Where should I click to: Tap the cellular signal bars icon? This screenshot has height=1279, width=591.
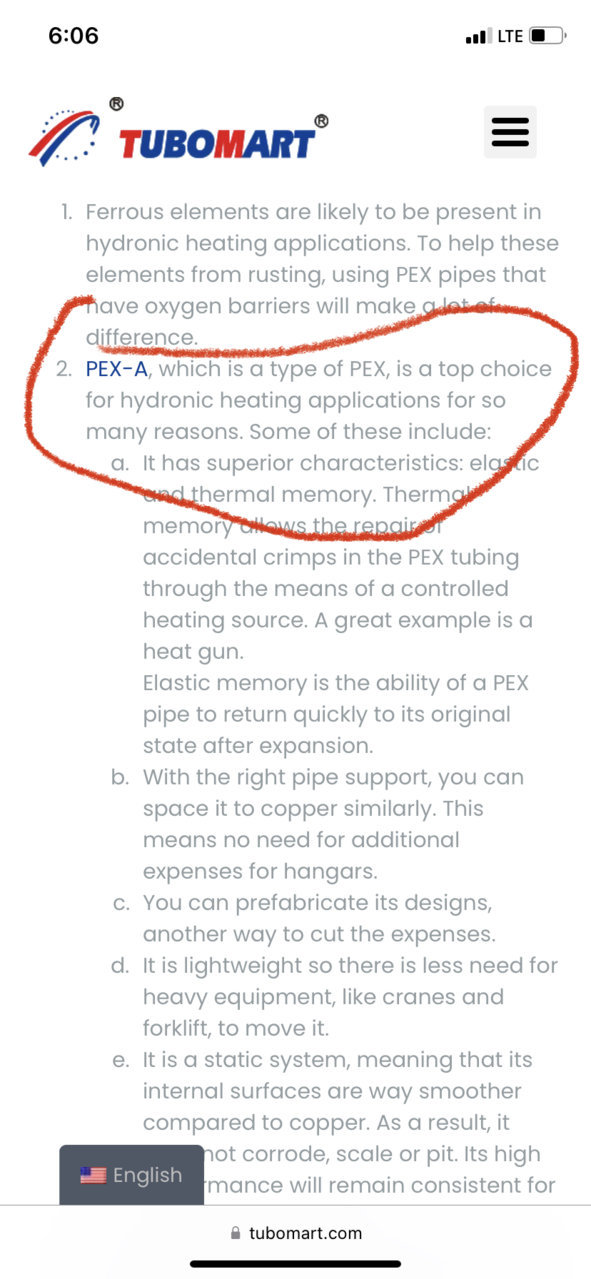pyautogui.click(x=478, y=37)
